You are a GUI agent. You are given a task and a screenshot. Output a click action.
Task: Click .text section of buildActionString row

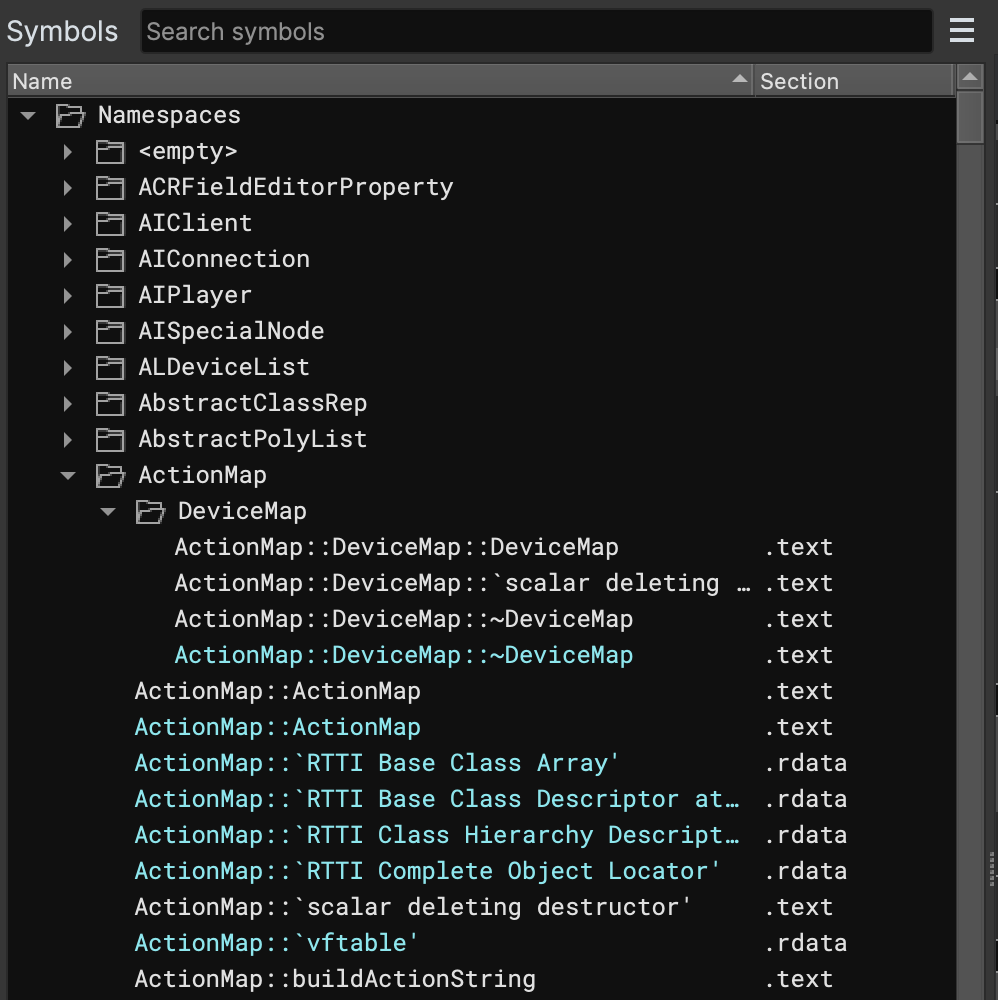click(798, 980)
